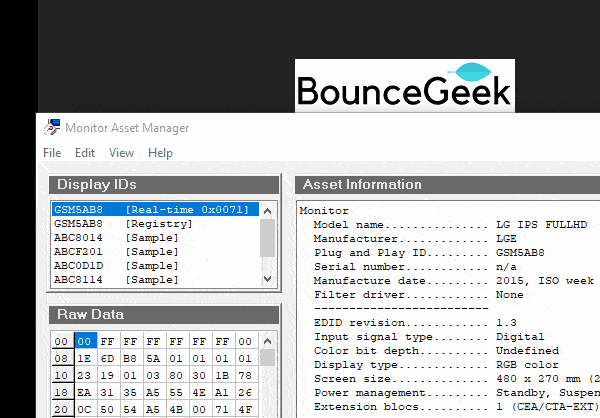Viewport: 600px width, 418px height.
Task: Click Raw Data row header 08
Action: click(x=62, y=358)
